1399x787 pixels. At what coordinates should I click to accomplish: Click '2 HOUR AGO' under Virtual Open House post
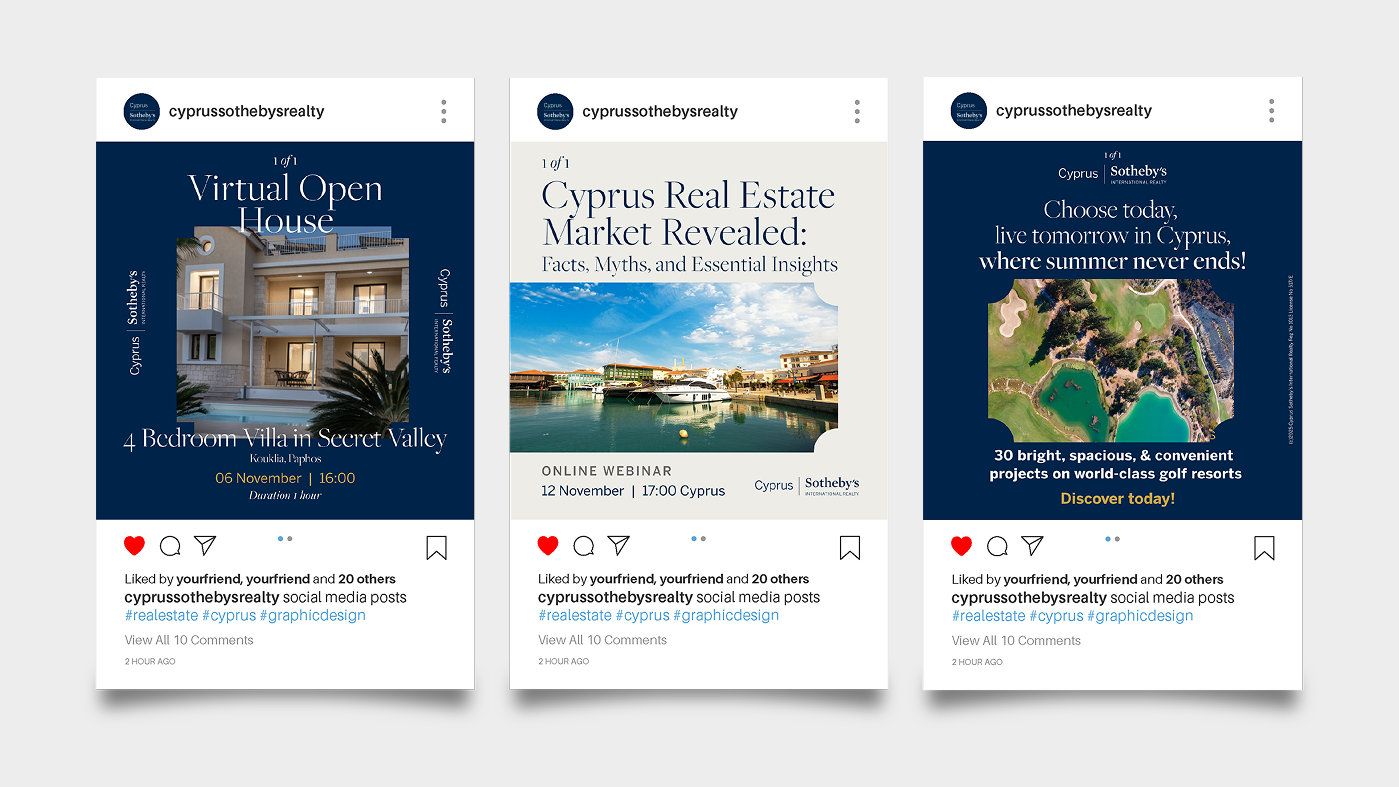pos(150,662)
